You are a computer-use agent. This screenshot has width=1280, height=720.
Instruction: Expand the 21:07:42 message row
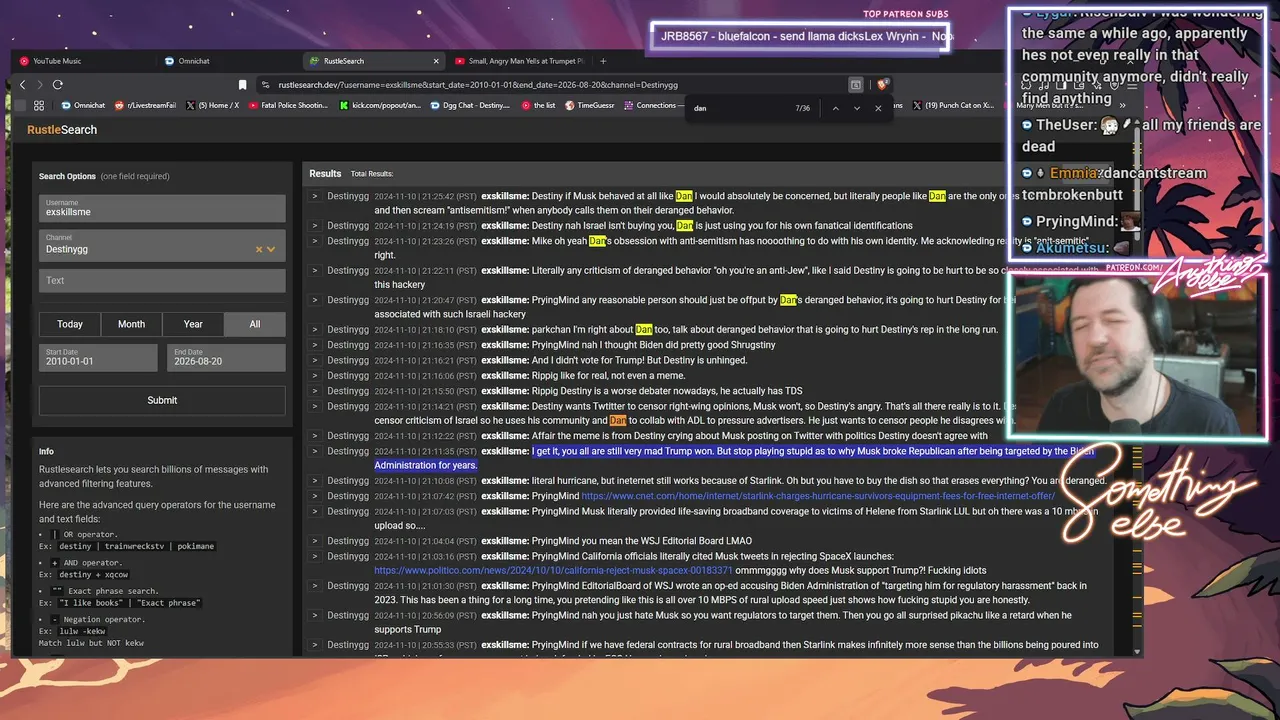314,496
